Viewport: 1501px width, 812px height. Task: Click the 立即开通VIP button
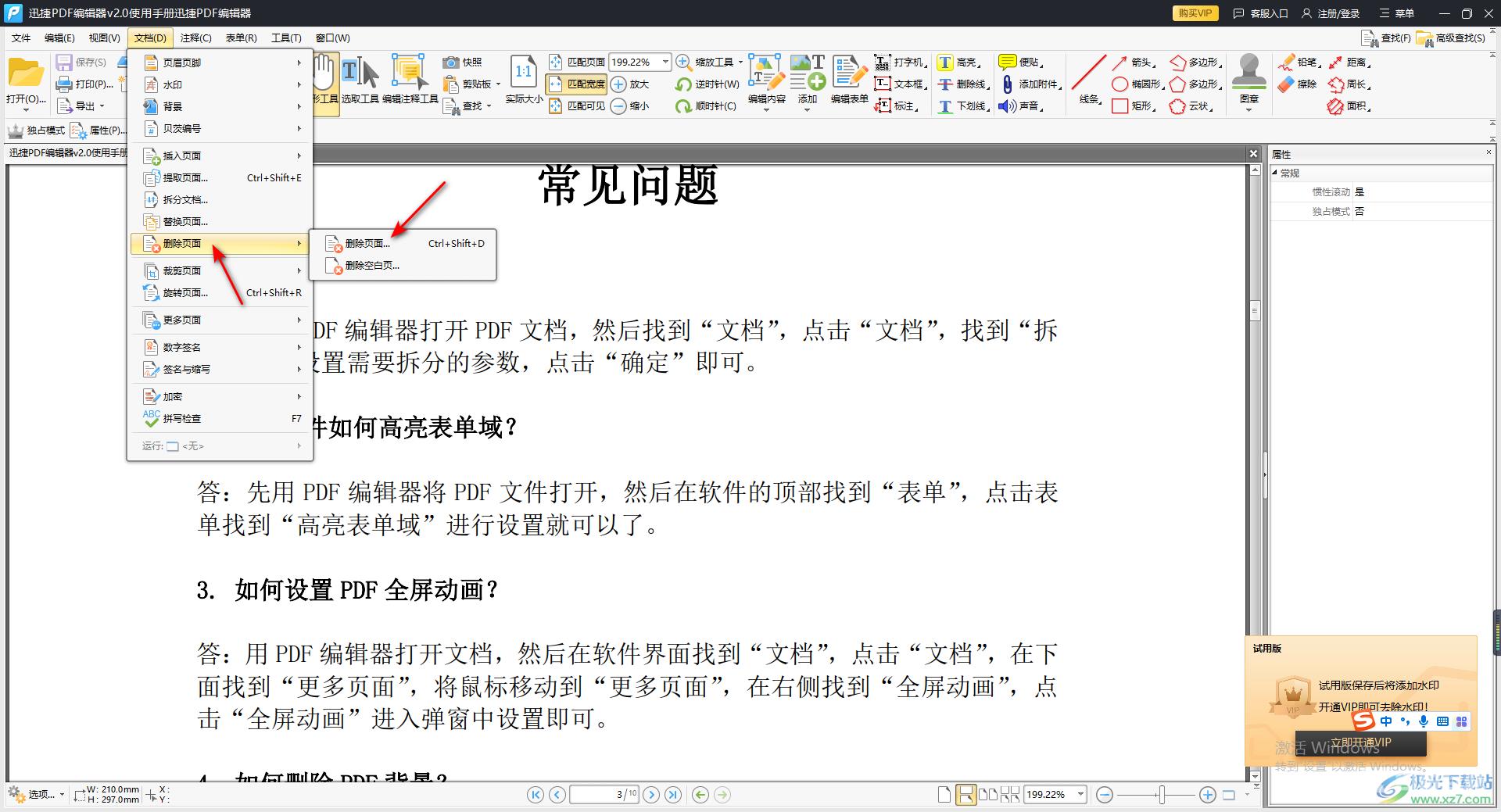(1360, 742)
